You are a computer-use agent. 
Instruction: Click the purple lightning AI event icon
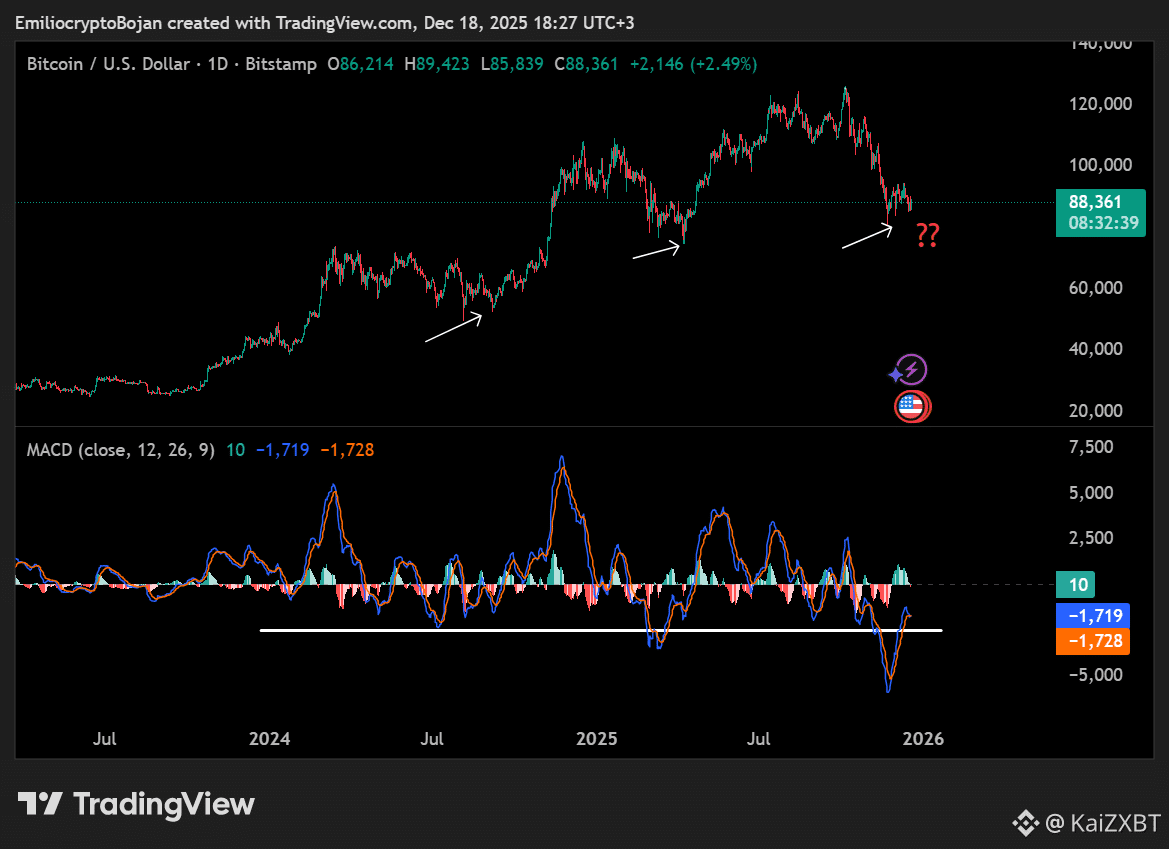tap(912, 368)
